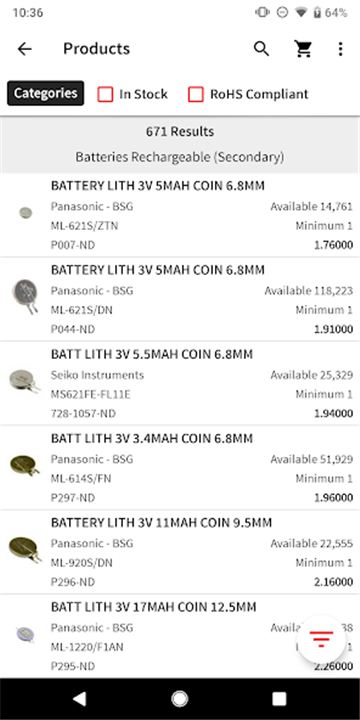Select BATTERY LITH 3V 11MAH COIN 9.5MM
This screenshot has height=720, width=360.
tap(180, 551)
